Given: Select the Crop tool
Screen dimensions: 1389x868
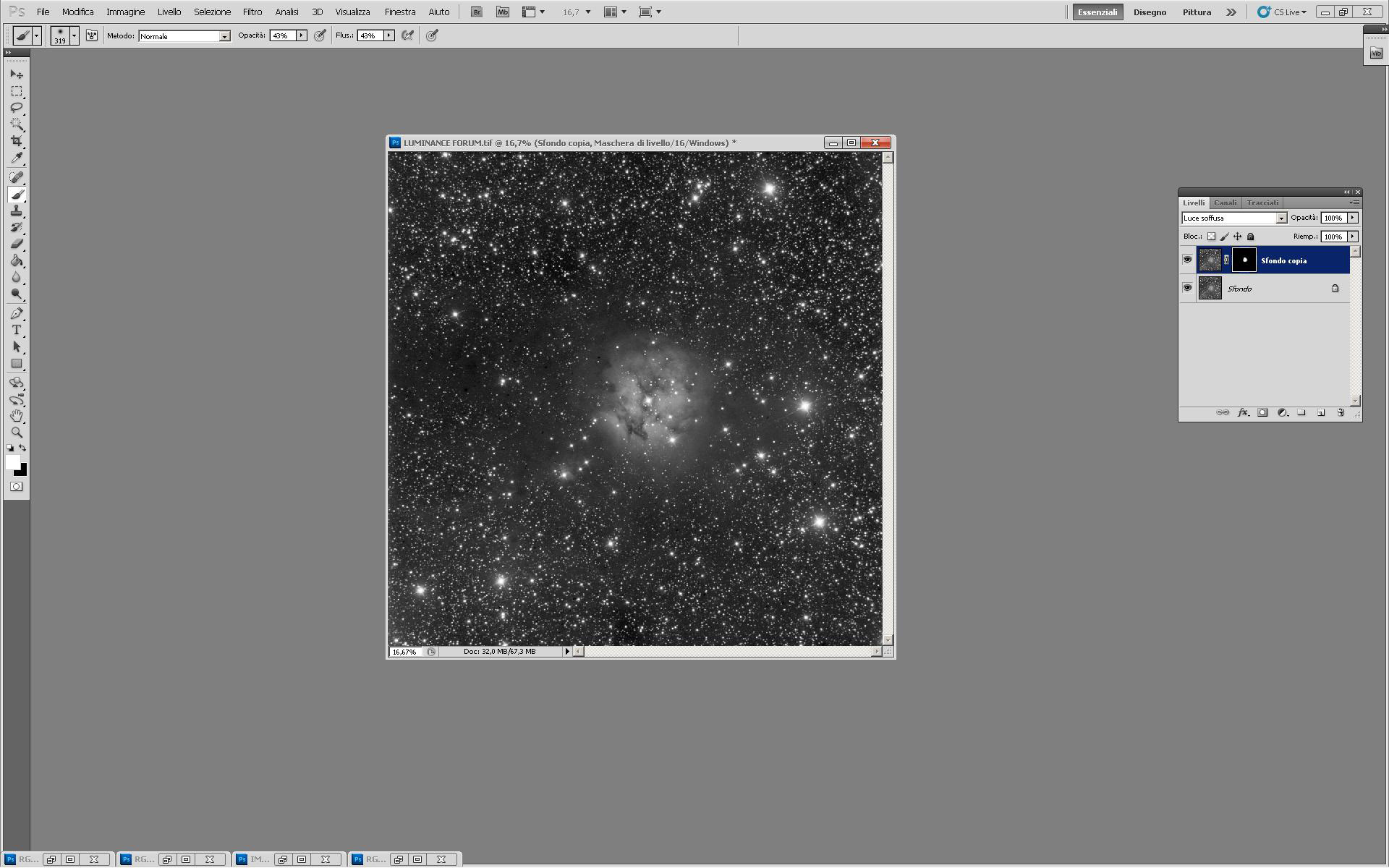Looking at the screenshot, I should 17,141.
